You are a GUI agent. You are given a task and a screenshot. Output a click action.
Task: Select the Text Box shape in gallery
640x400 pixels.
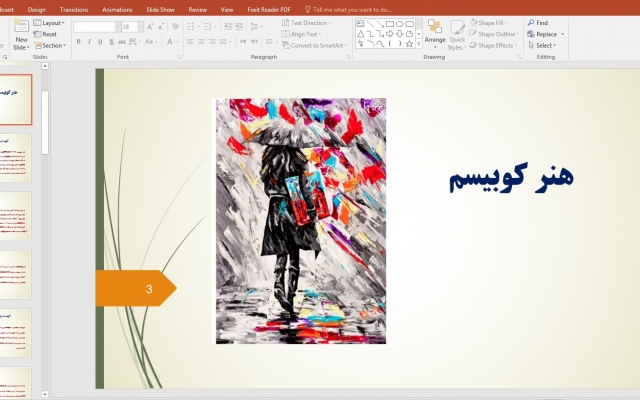(360, 24)
